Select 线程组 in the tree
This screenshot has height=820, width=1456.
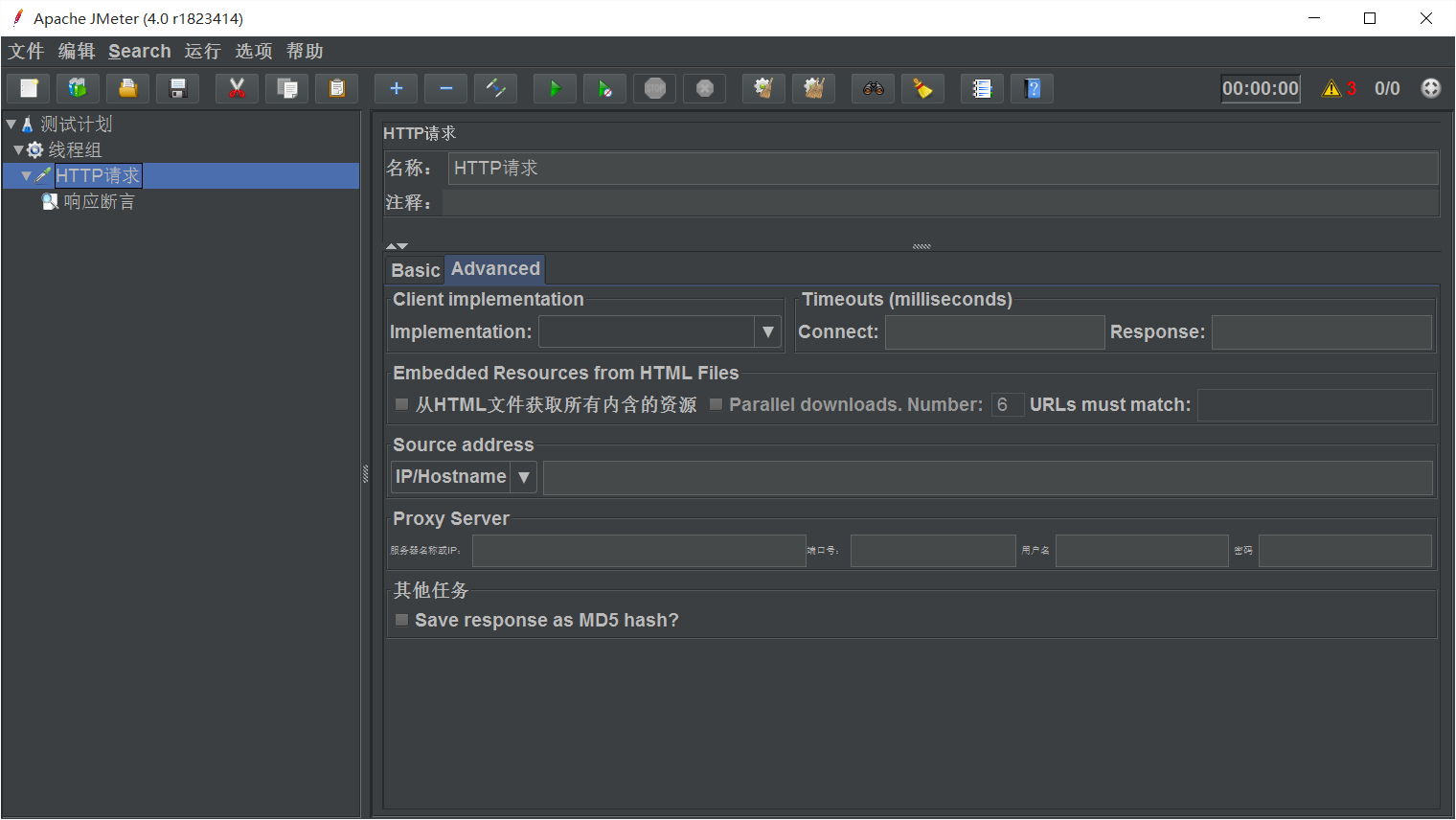click(x=75, y=149)
